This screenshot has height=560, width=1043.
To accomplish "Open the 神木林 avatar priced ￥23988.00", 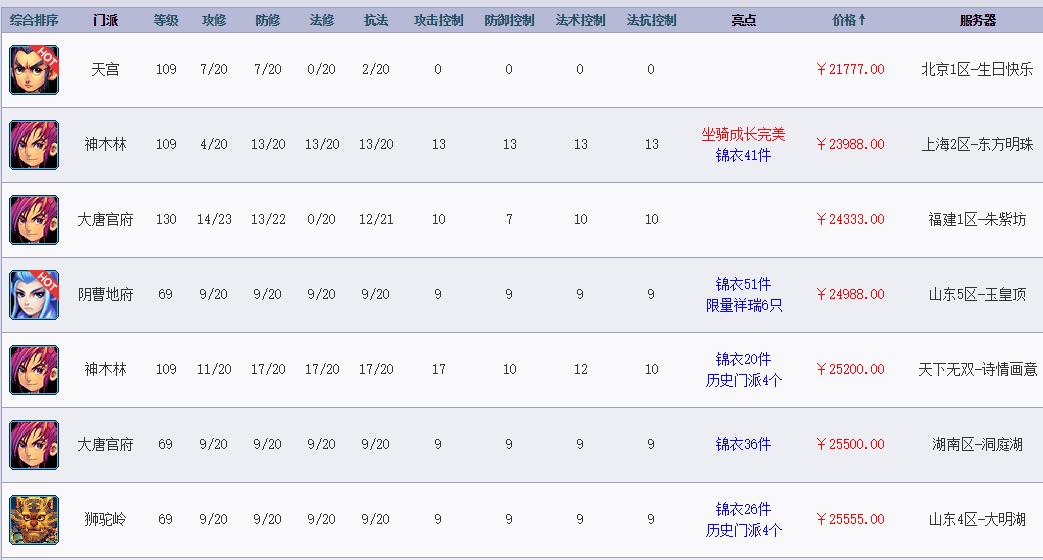I will [x=34, y=145].
